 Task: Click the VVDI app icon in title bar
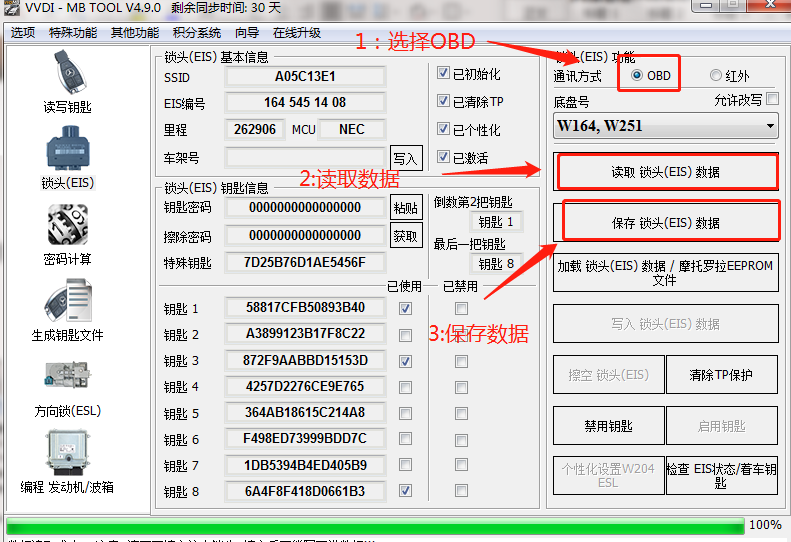coord(10,9)
